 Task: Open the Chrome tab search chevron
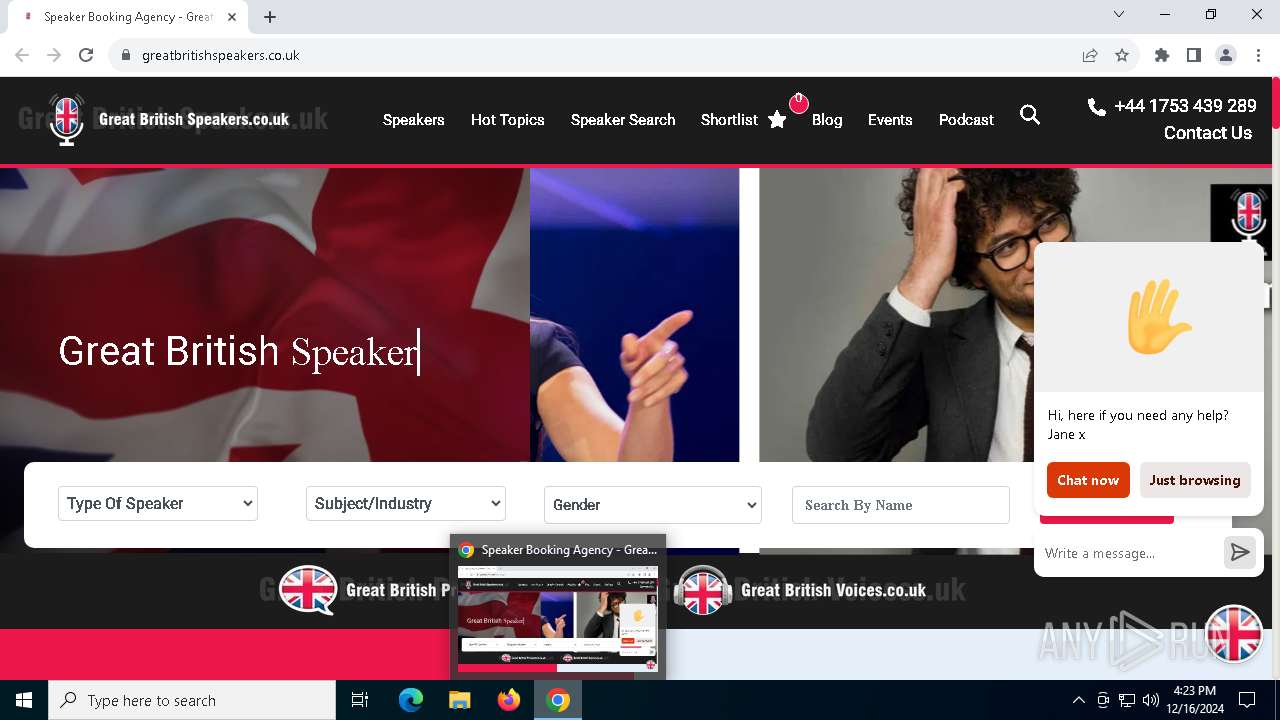pyautogui.click(x=1119, y=14)
